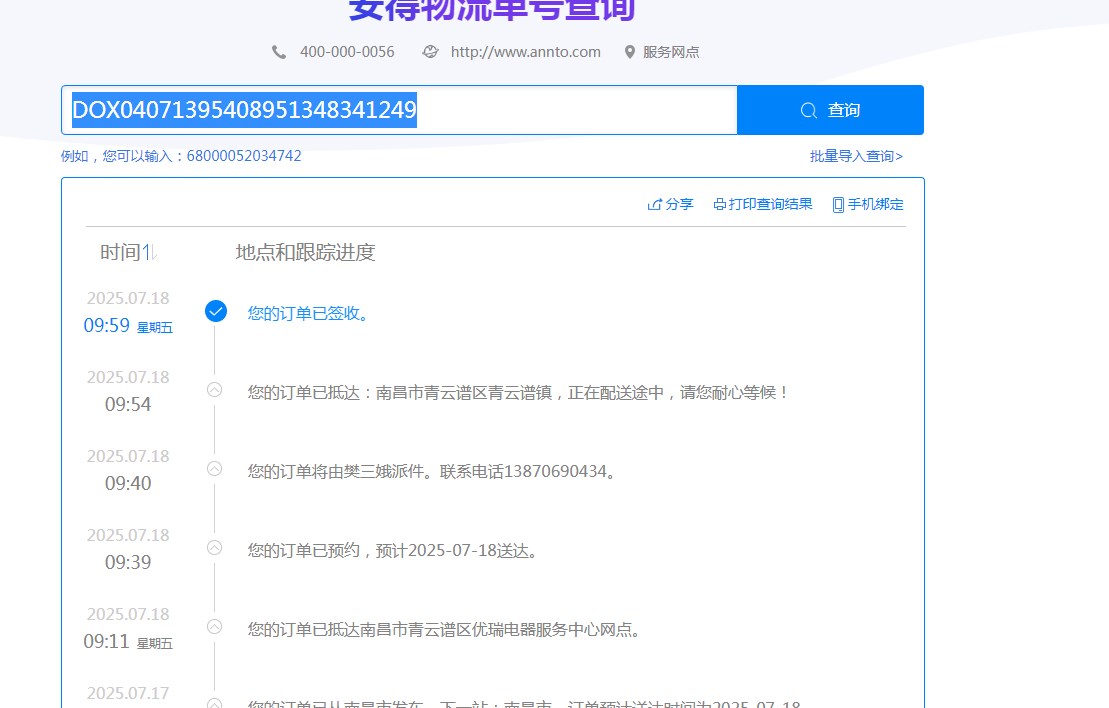Open the 服务网点 link
The image size is (1109, 708).
click(670, 52)
